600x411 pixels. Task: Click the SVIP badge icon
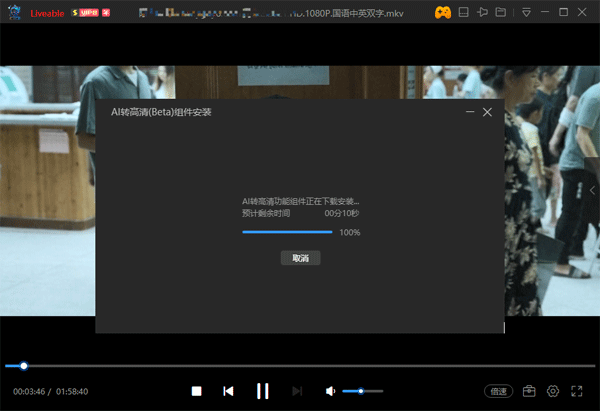point(85,13)
